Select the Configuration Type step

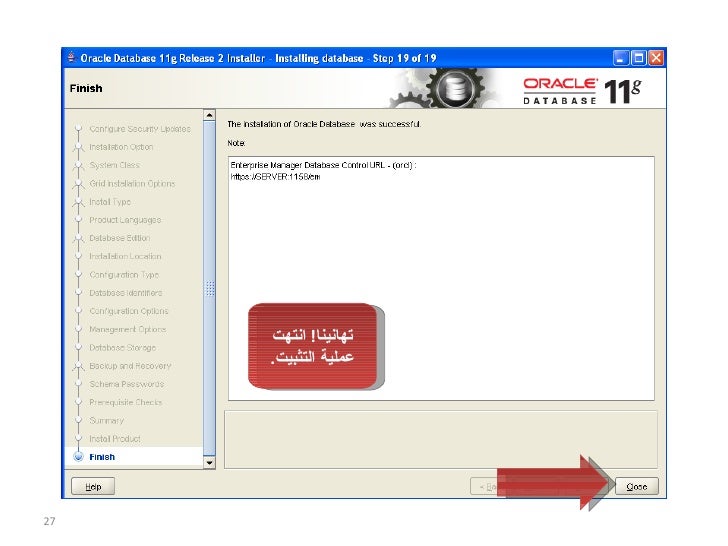pos(124,275)
